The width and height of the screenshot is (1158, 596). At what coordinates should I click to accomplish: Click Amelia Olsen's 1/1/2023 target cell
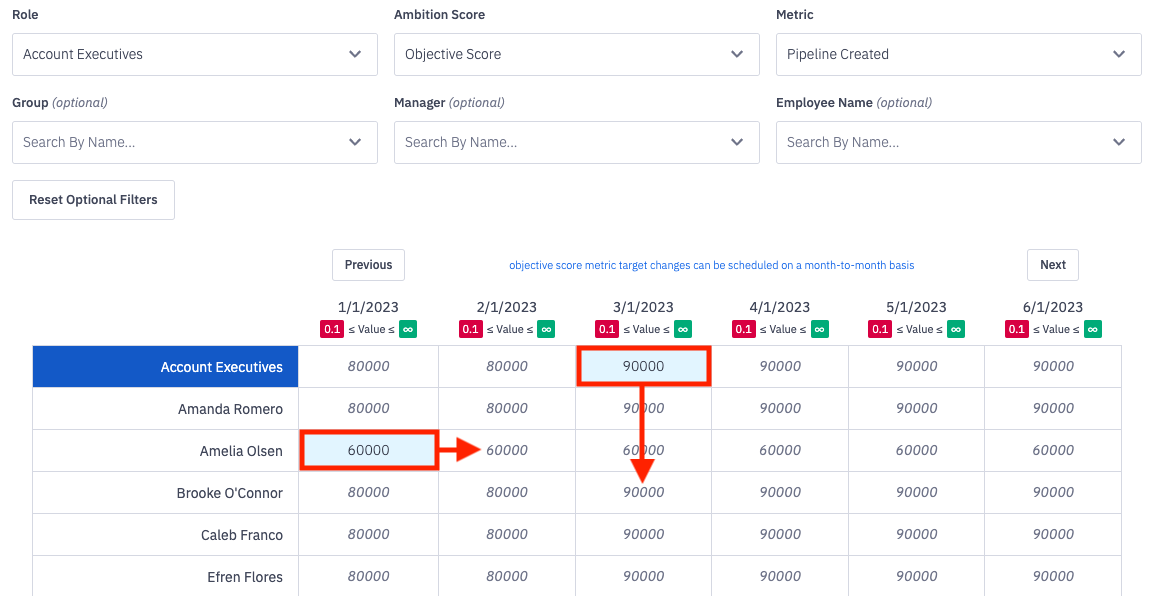369,450
